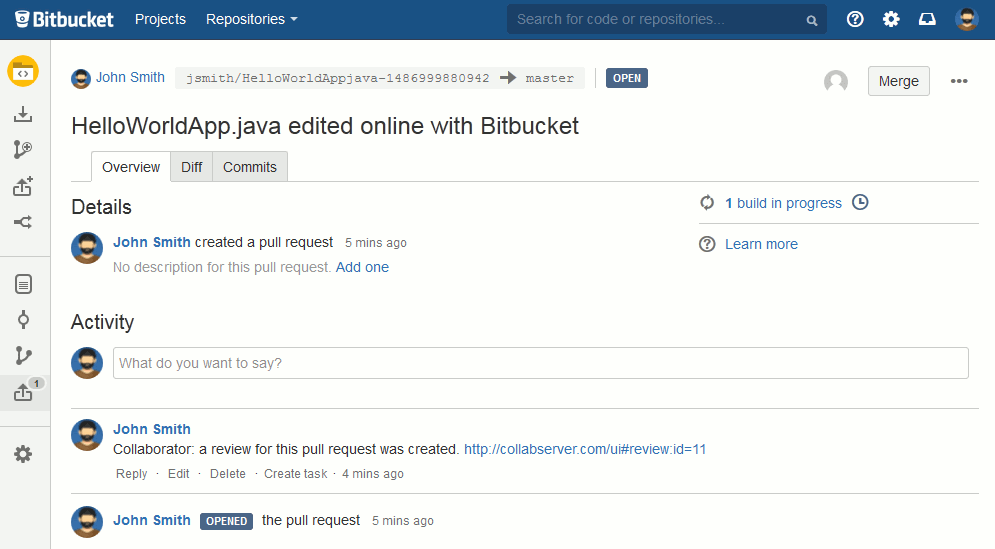Click the Clone icon in the sidebar
This screenshot has width=995, height=549.
click(x=23, y=115)
